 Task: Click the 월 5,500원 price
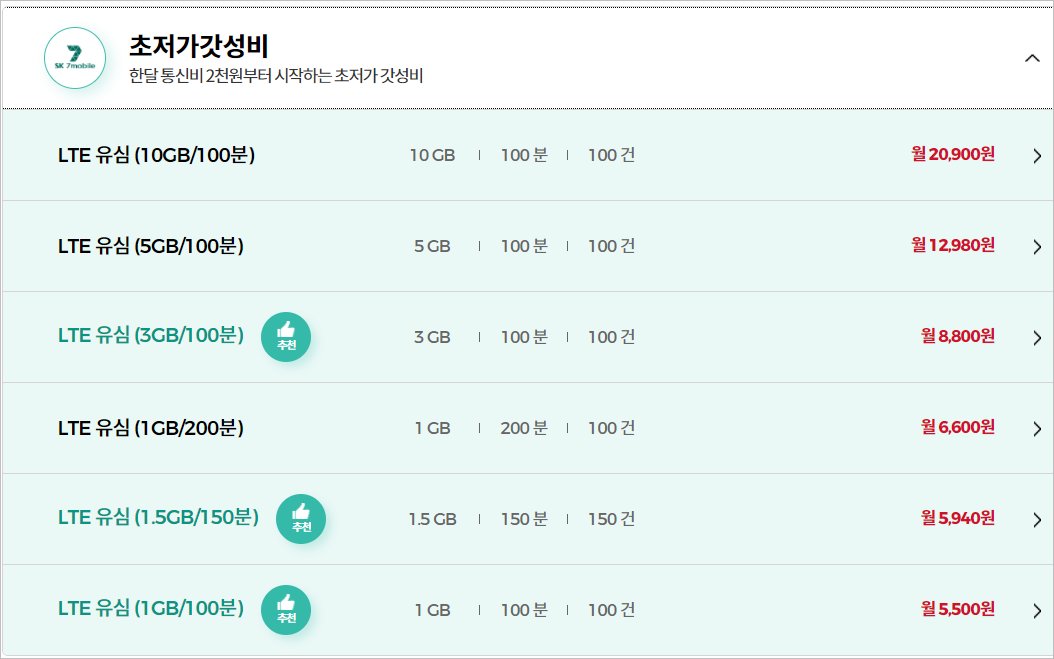pyautogui.click(x=957, y=609)
